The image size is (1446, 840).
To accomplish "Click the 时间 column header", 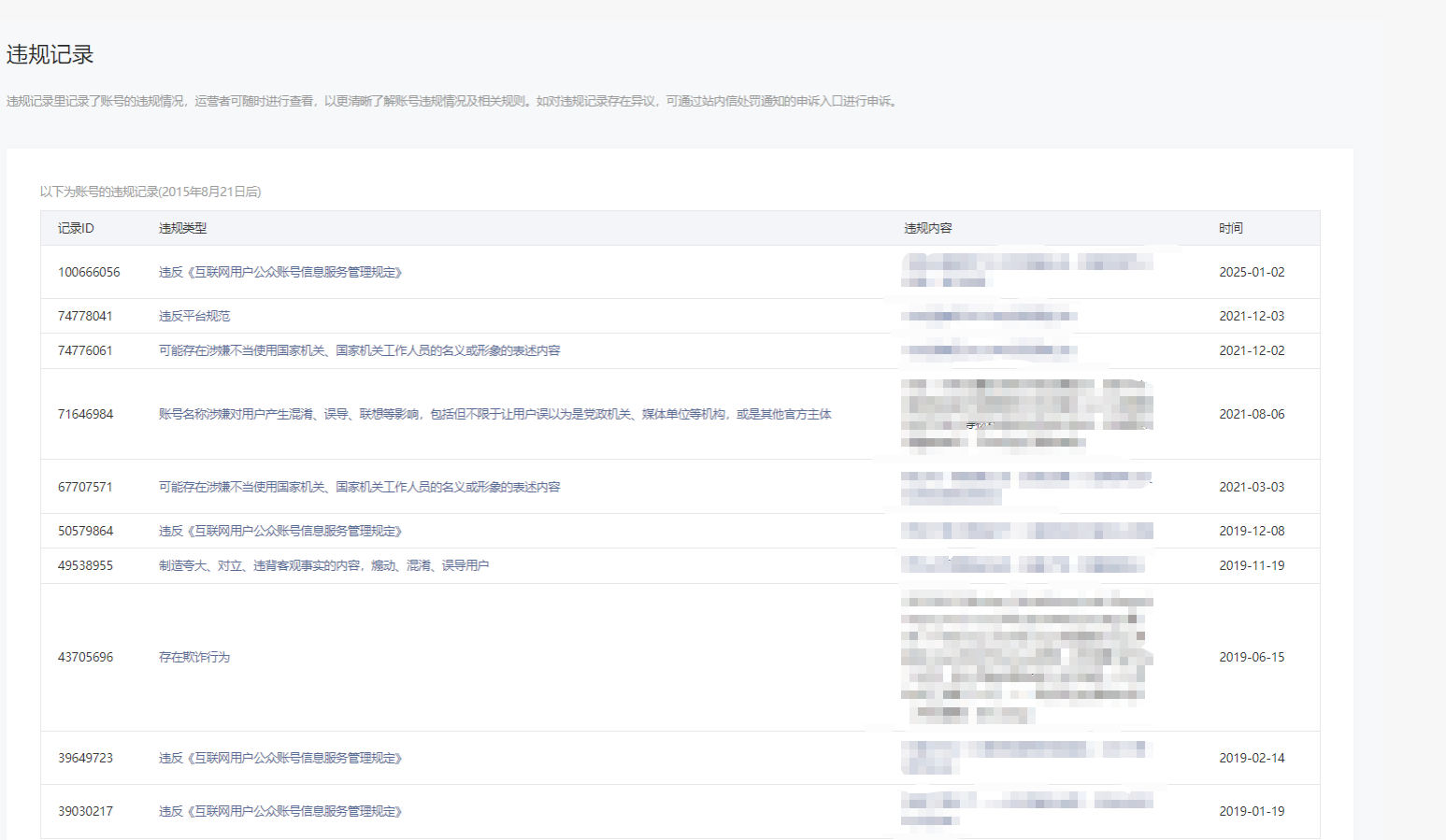I will click(1230, 228).
